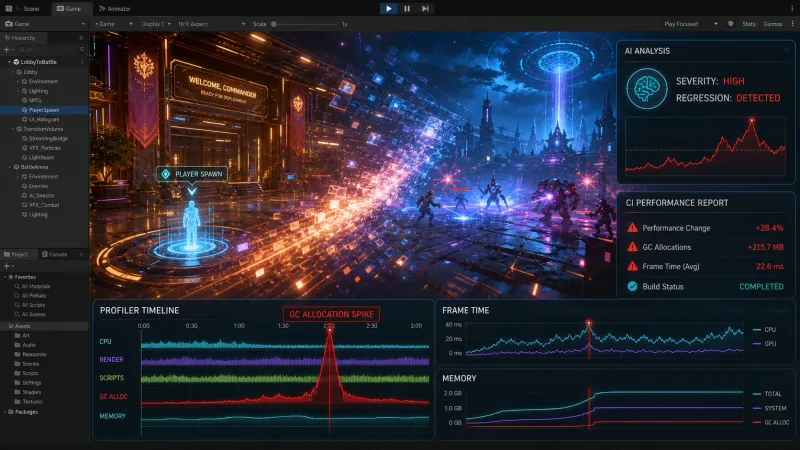Open the Audio folder
Screen dimensions: 800x450
coord(25,345)
